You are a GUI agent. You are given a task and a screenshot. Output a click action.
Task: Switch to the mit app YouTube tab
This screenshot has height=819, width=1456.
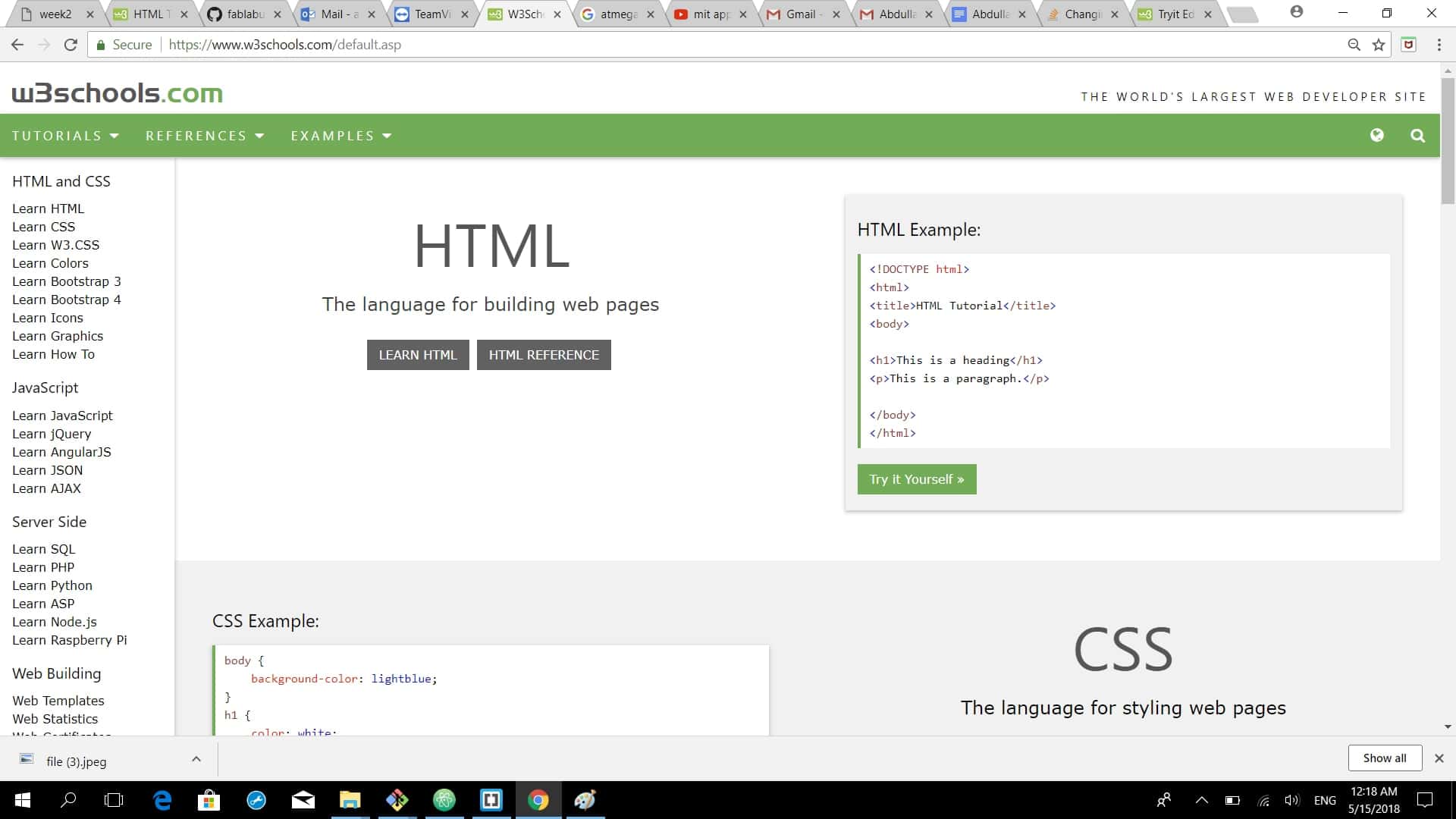click(x=711, y=14)
